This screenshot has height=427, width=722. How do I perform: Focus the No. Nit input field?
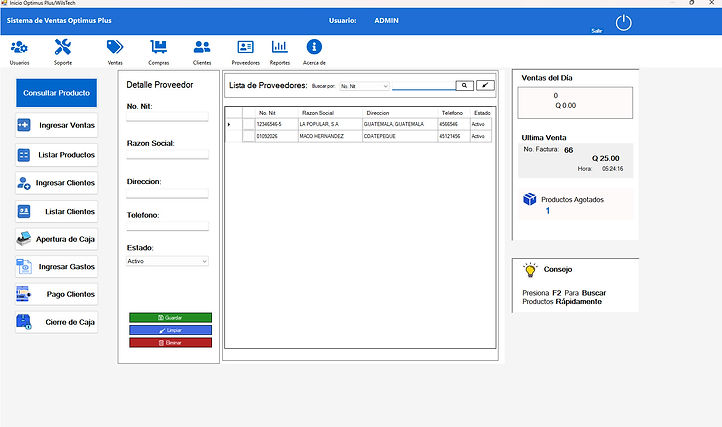[167, 117]
